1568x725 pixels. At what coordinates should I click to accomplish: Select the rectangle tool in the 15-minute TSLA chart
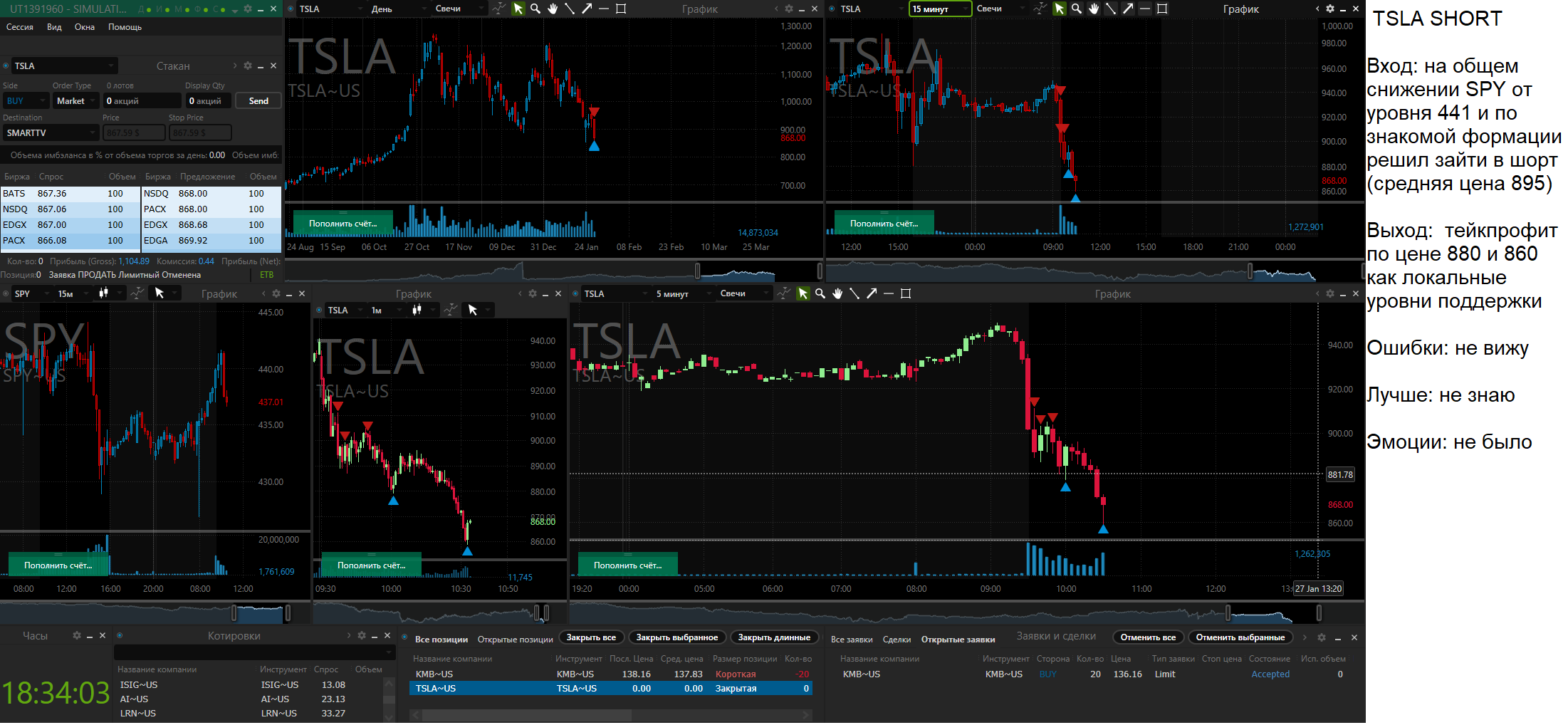pos(1162,9)
